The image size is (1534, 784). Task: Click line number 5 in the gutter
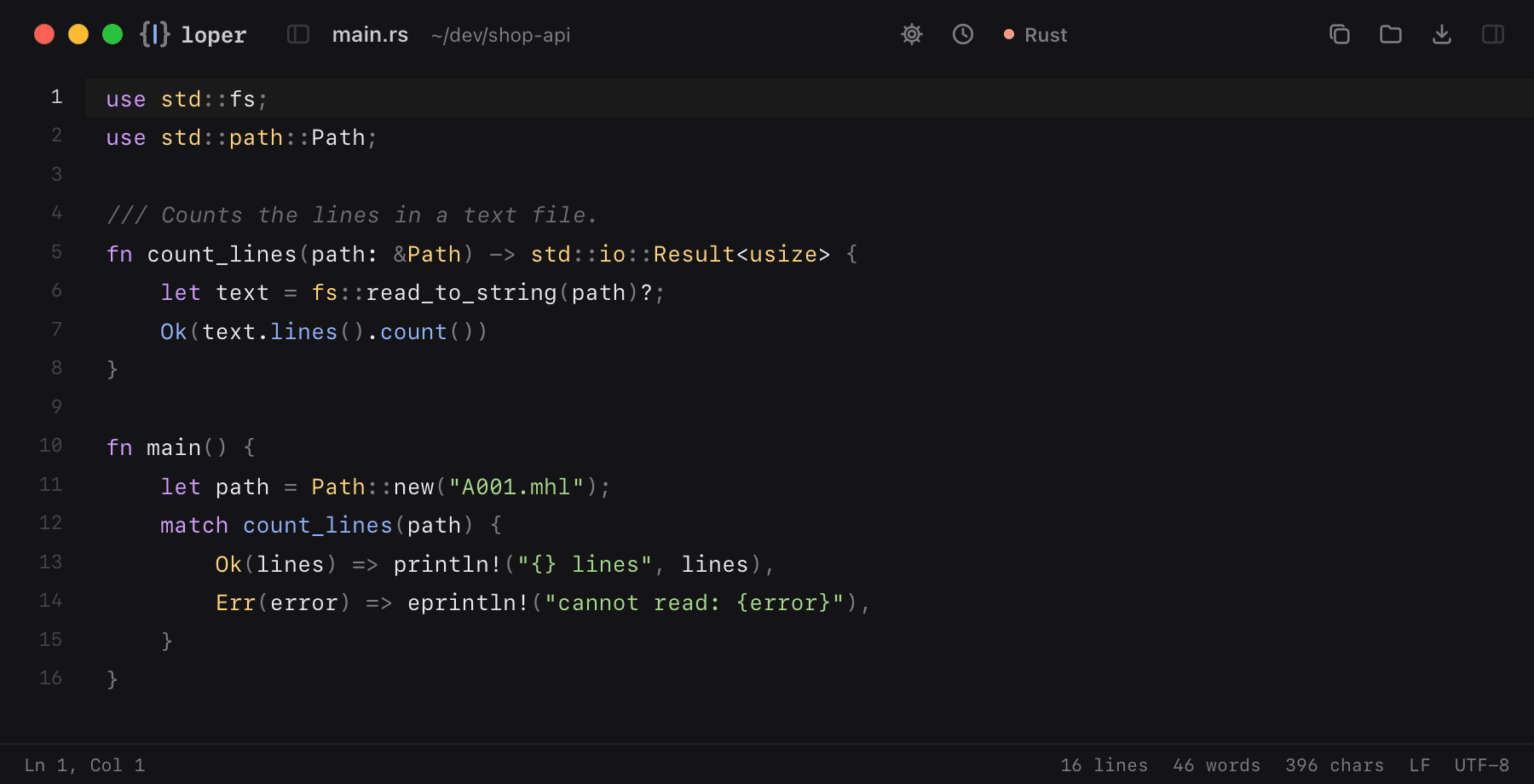point(56,251)
